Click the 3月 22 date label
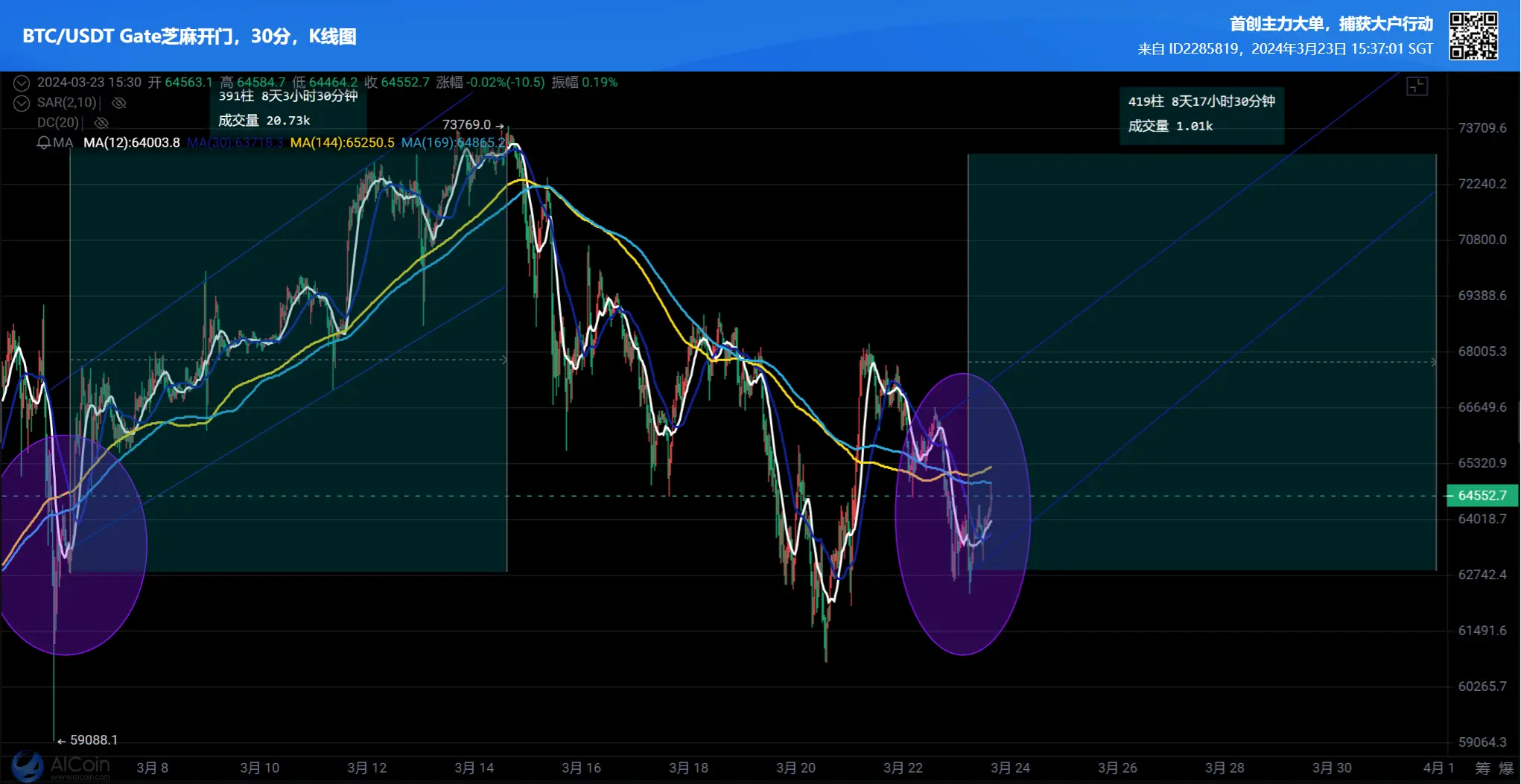This screenshot has height=784, width=1521. 904,768
